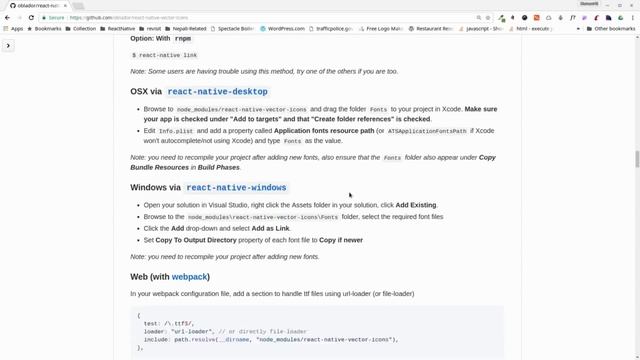Click the green circular extension icon
This screenshot has width=640, height=360.
point(620,18)
